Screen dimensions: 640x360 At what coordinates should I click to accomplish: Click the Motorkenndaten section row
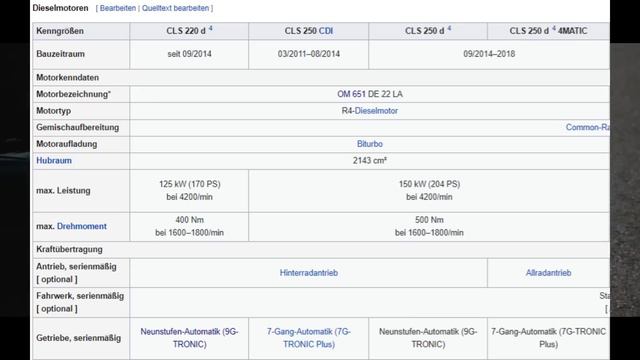click(321, 78)
